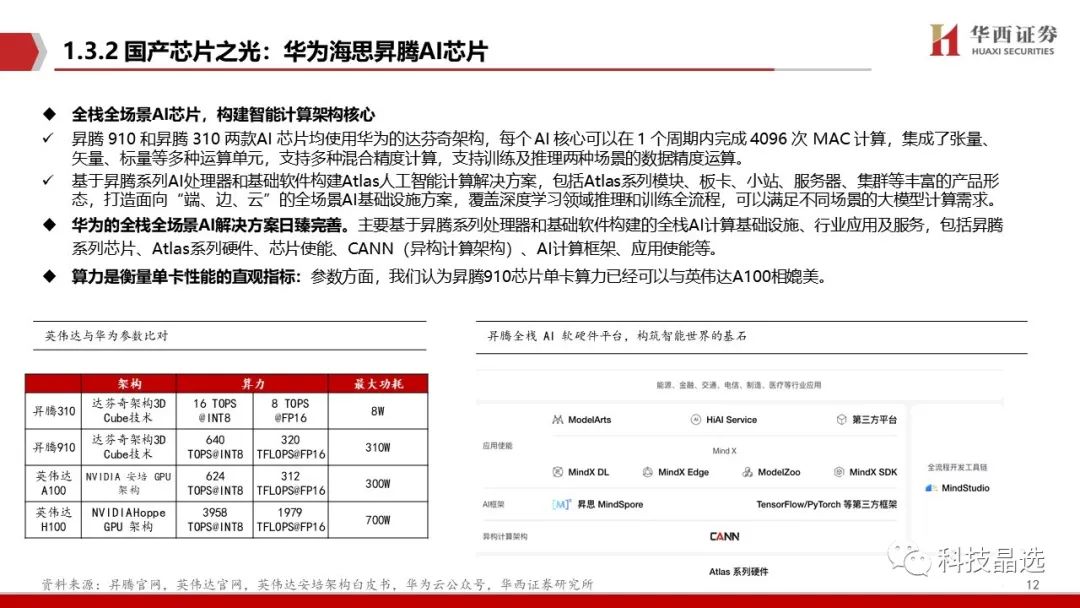This screenshot has width=1080, height=608.
Task: Click the 架构 column header
Action: click(x=129, y=384)
